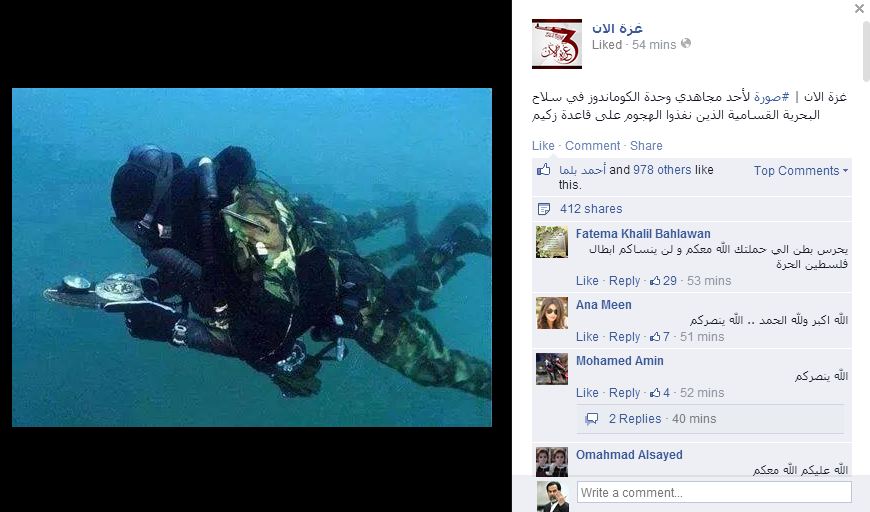Click the public globe icon beside 54 mins
The height and width of the screenshot is (512, 870).
pos(686,43)
